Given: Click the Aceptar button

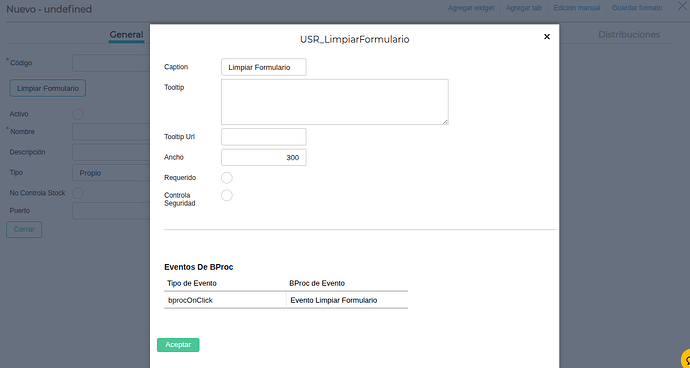Looking at the screenshot, I should pyautogui.click(x=178, y=345).
